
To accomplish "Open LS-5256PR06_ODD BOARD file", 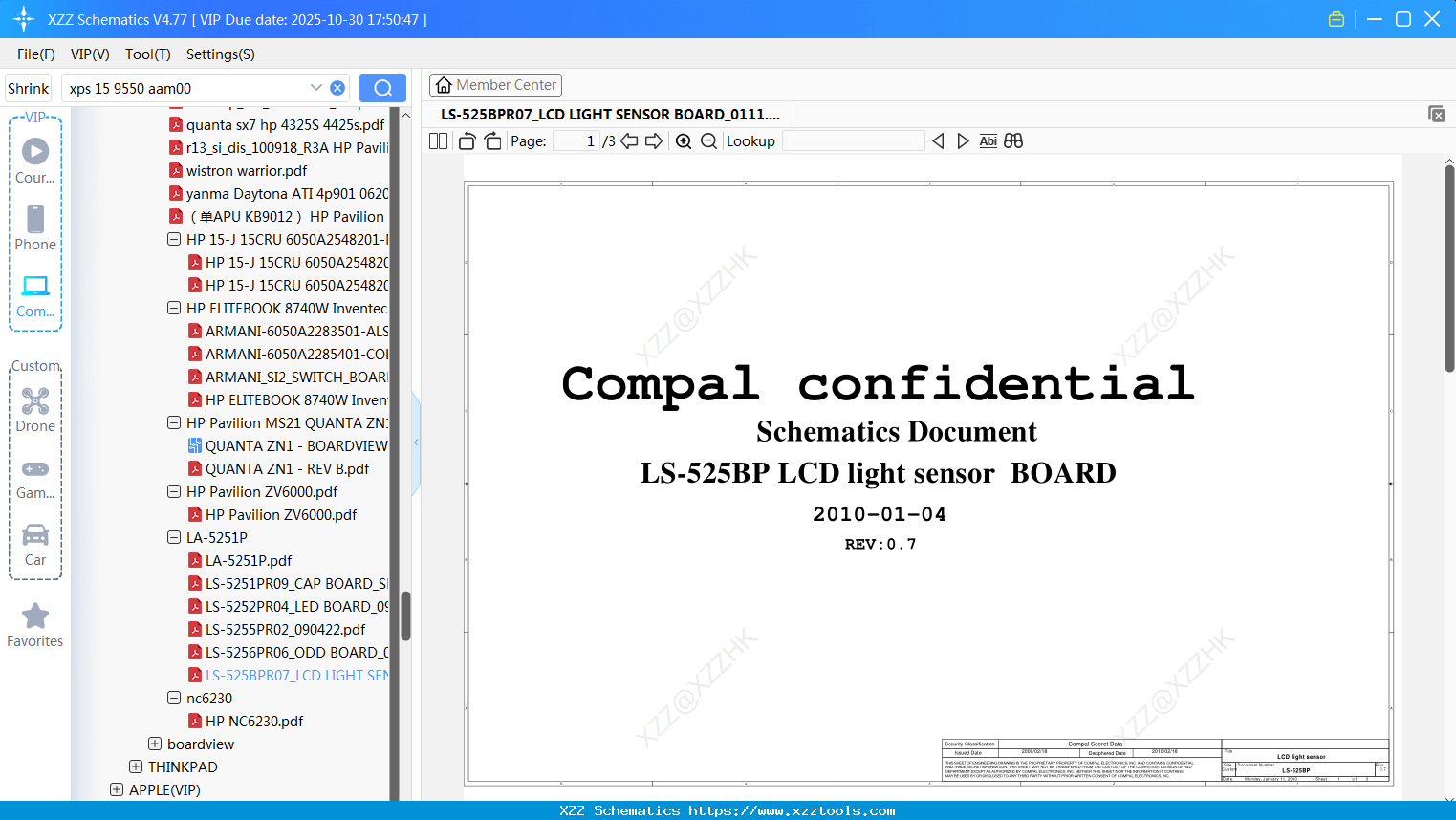I will tap(288, 652).
